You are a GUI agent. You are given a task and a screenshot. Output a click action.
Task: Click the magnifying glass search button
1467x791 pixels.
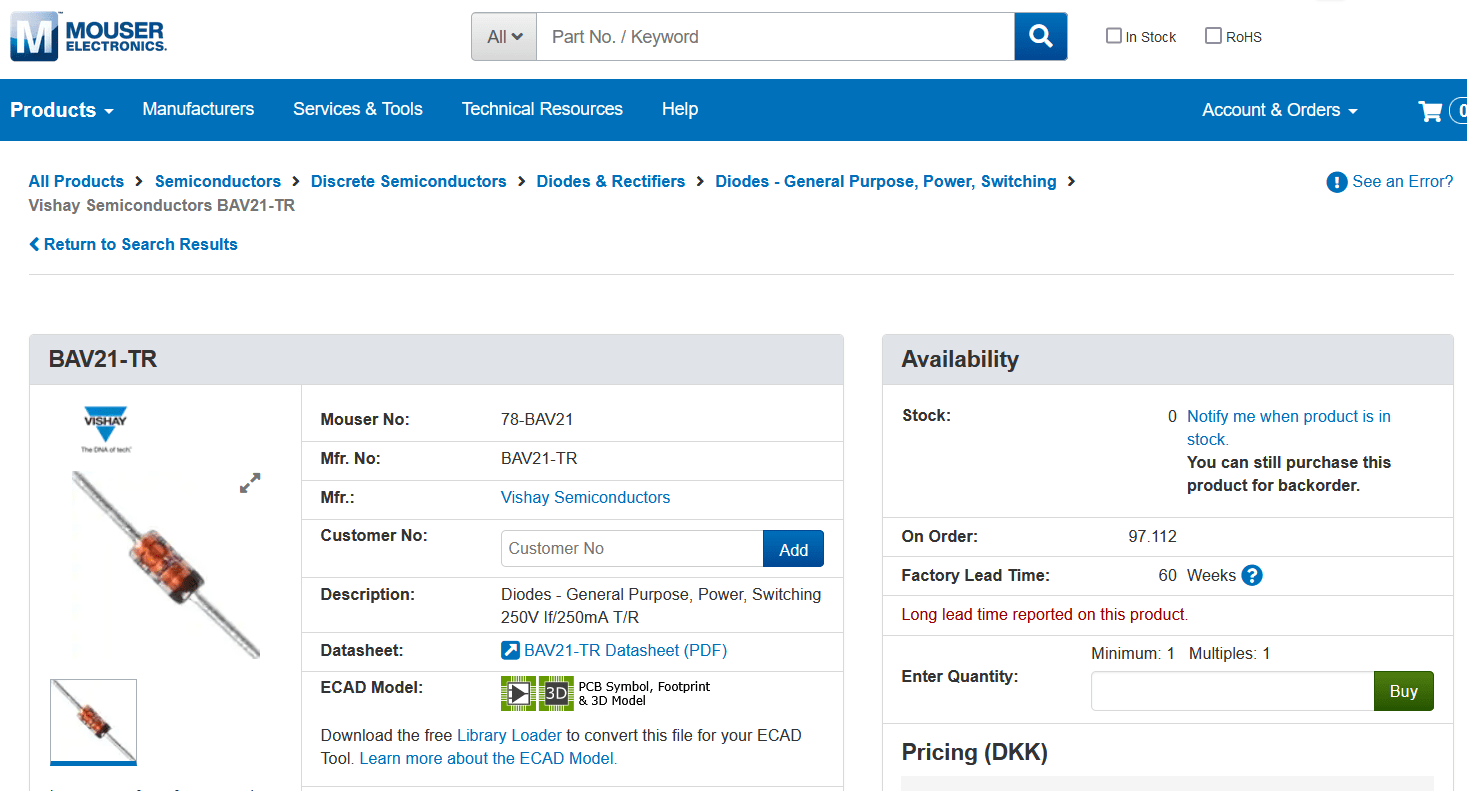[1040, 37]
